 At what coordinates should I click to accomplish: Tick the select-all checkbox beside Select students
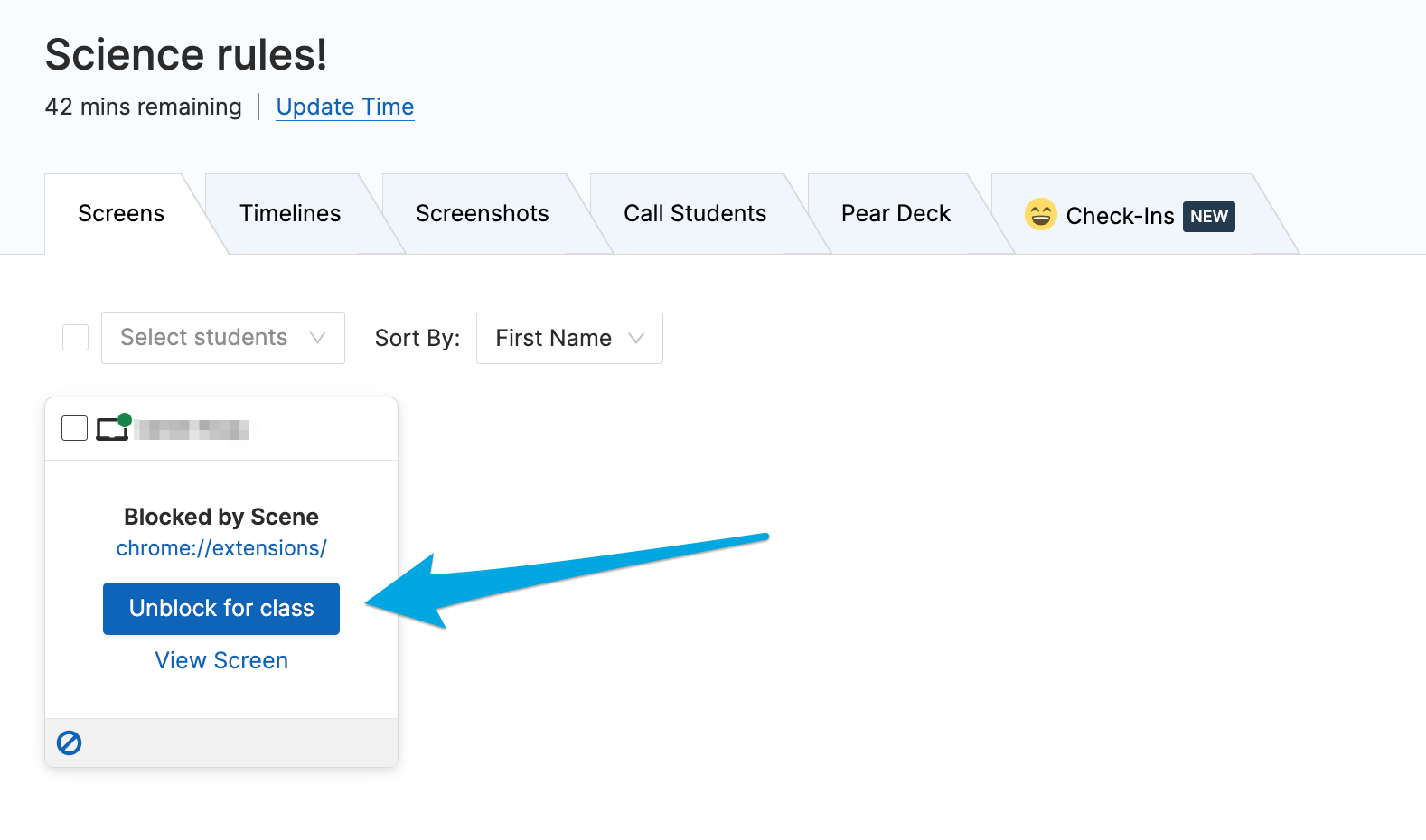pos(75,338)
